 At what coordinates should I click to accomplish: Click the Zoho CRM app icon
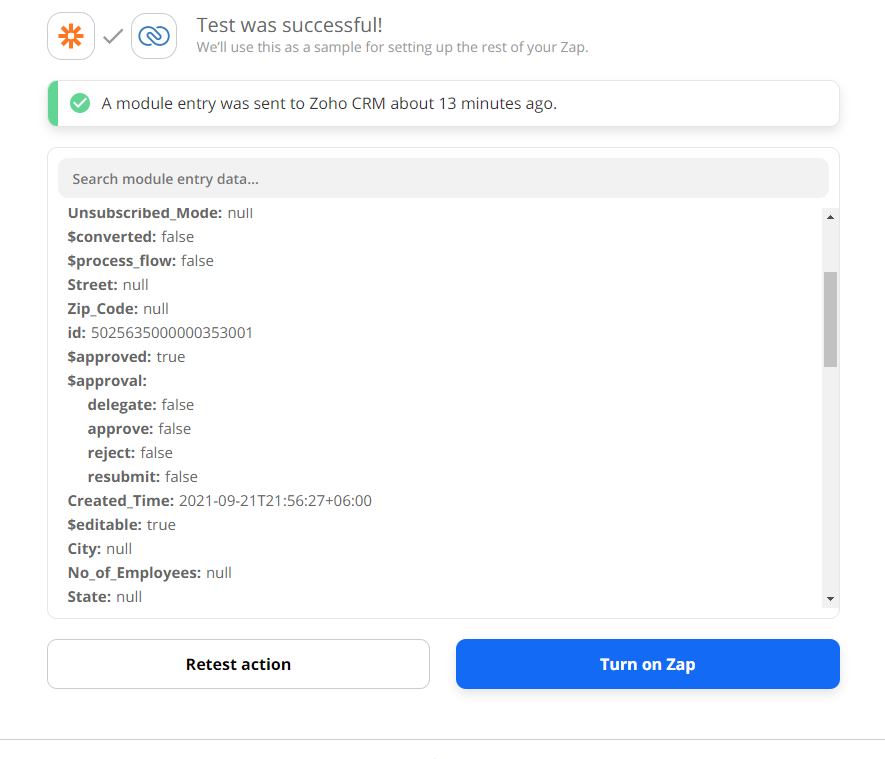[154, 36]
